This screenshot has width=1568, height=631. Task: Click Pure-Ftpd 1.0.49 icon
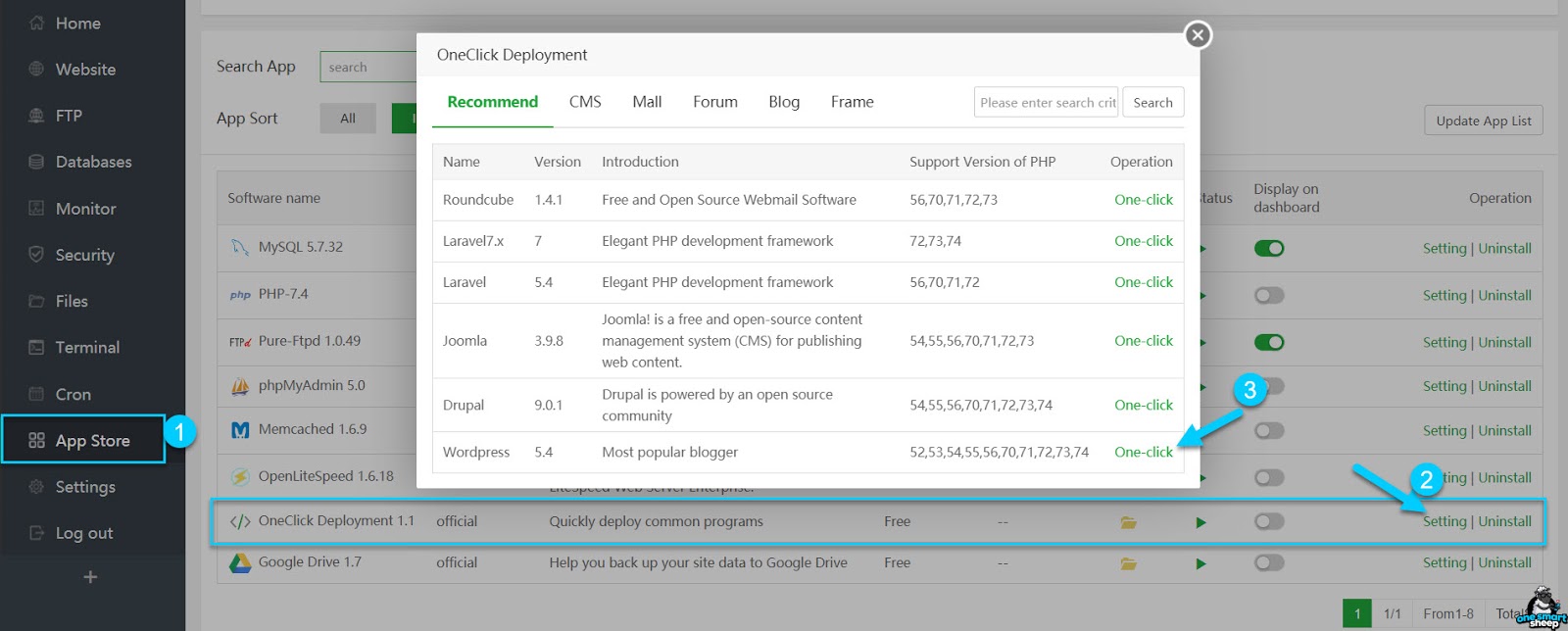point(240,342)
